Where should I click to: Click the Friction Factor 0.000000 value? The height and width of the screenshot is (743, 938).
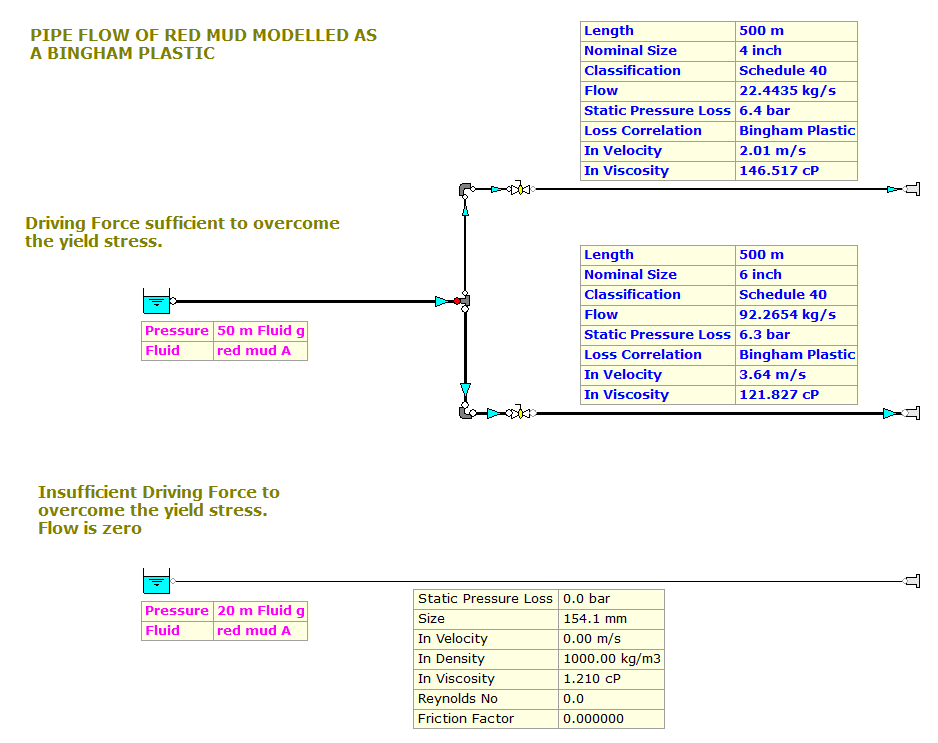(593, 719)
